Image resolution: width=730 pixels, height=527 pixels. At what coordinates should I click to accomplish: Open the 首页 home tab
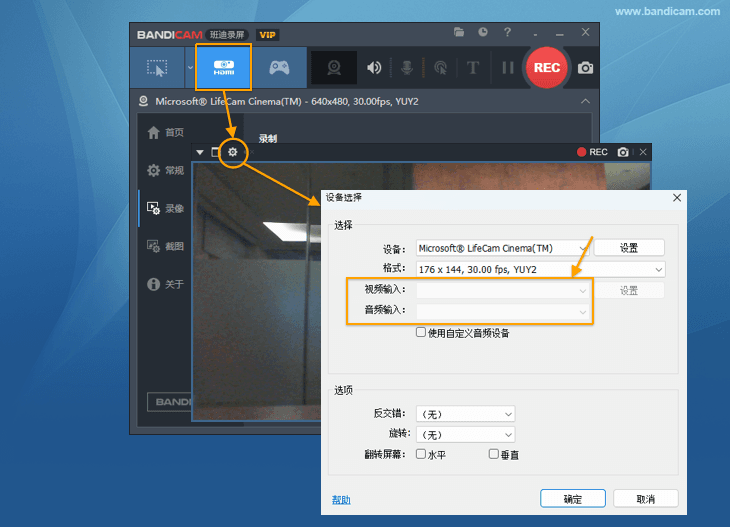(x=166, y=133)
